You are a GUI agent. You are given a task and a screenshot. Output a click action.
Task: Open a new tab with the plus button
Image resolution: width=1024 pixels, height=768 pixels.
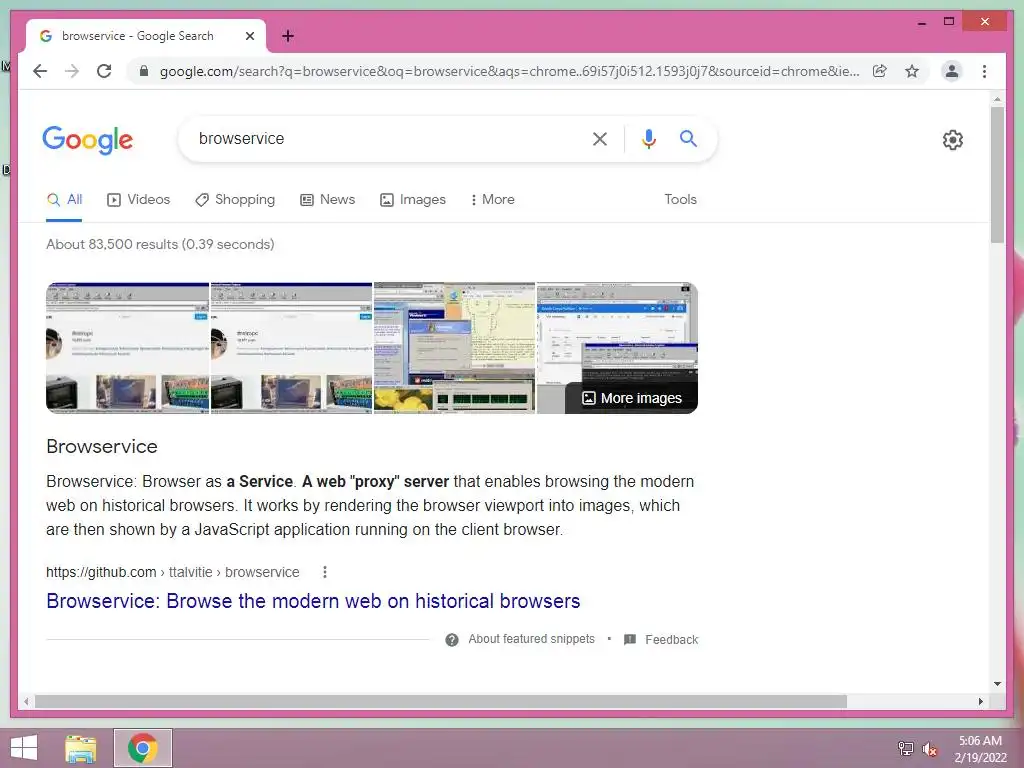(288, 36)
